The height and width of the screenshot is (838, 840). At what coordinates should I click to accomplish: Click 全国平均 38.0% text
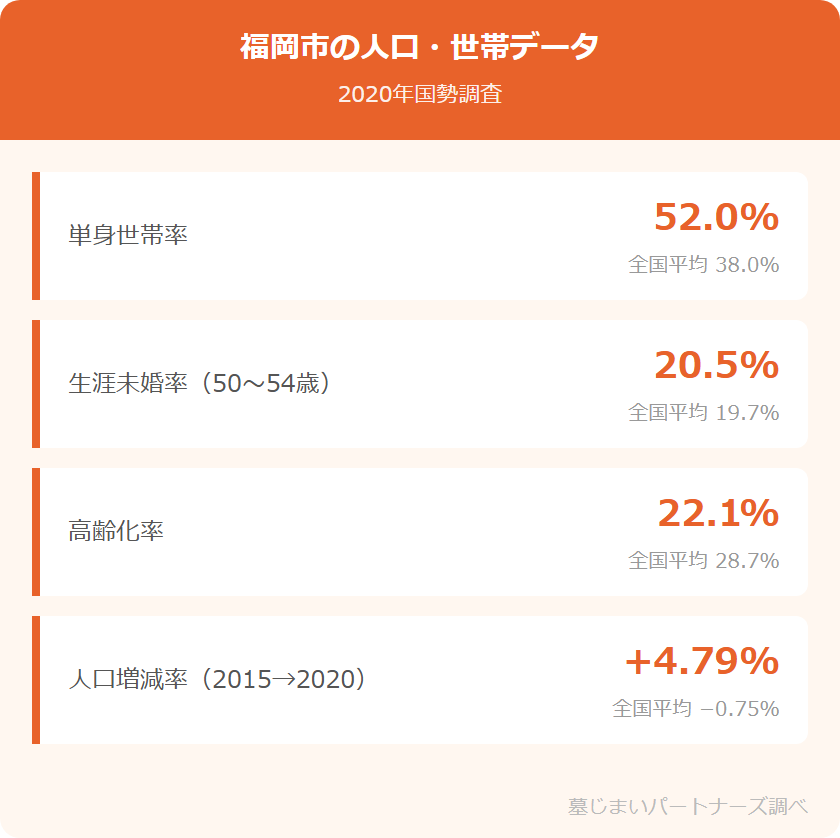pyautogui.click(x=703, y=265)
